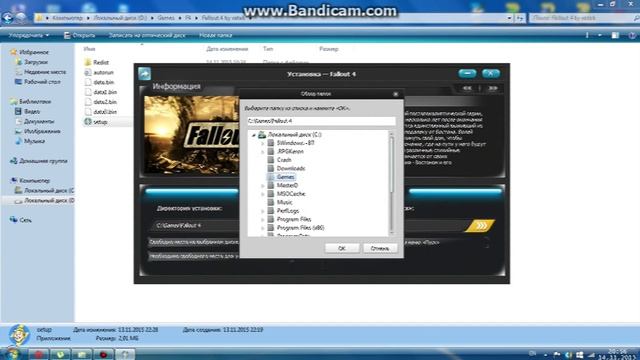Click the Explorer back navigation arrow

tap(7, 18)
